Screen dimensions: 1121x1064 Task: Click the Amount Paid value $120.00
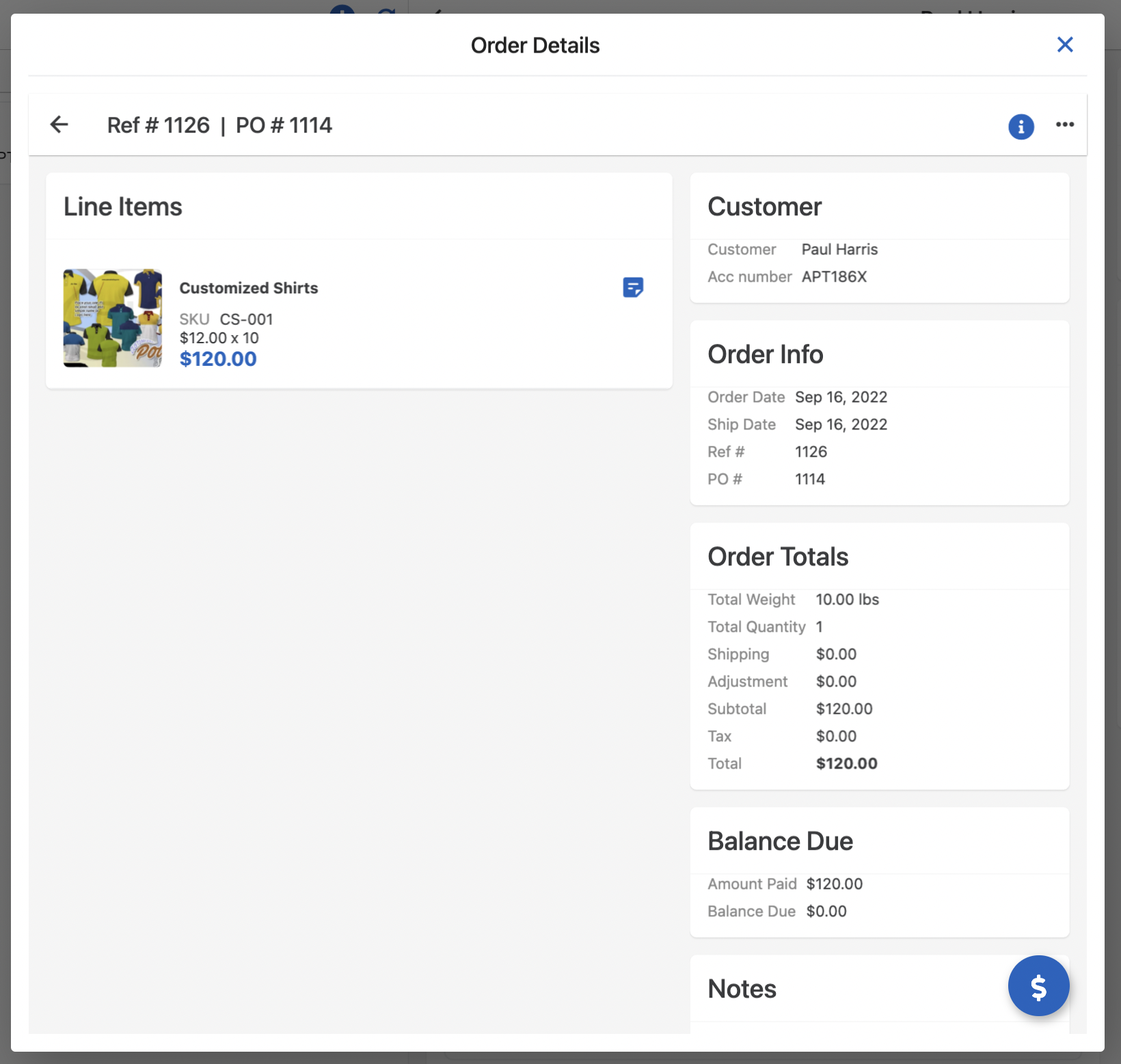834,884
